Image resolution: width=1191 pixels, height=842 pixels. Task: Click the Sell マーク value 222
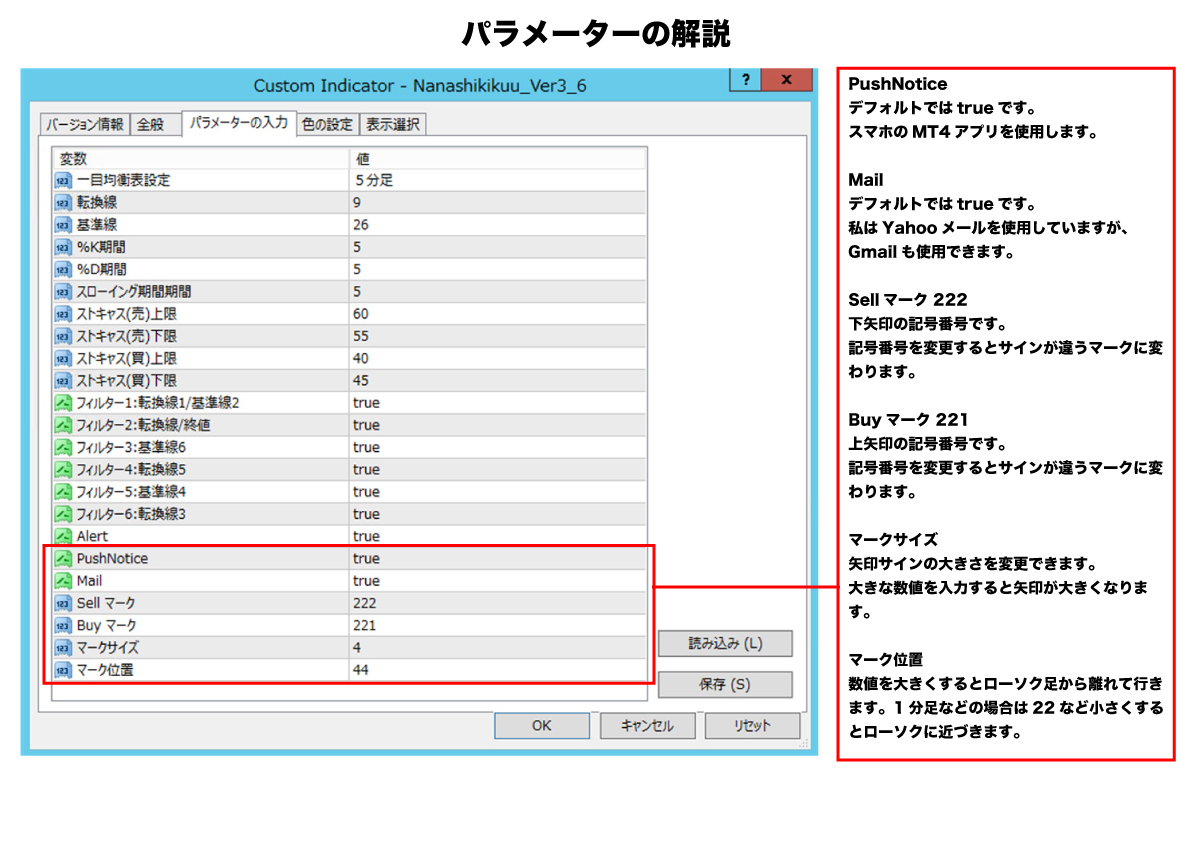tap(365, 604)
